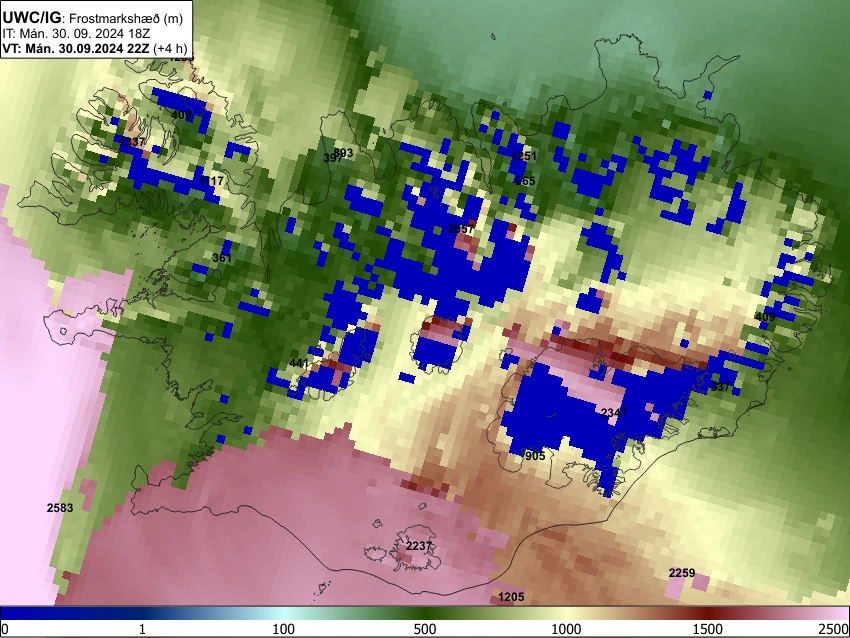Click the 441 value label
This screenshot has width=850, height=638.
coord(299,363)
